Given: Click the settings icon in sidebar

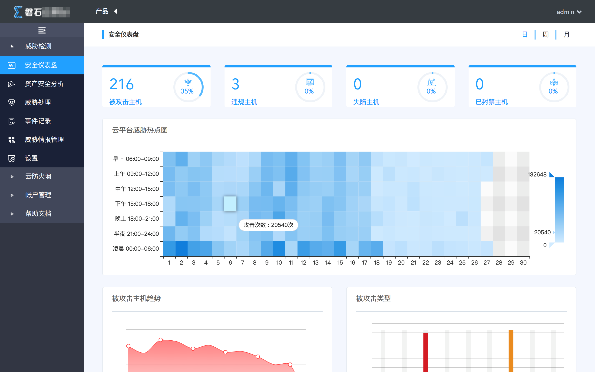Looking at the screenshot, I should tap(12, 158).
